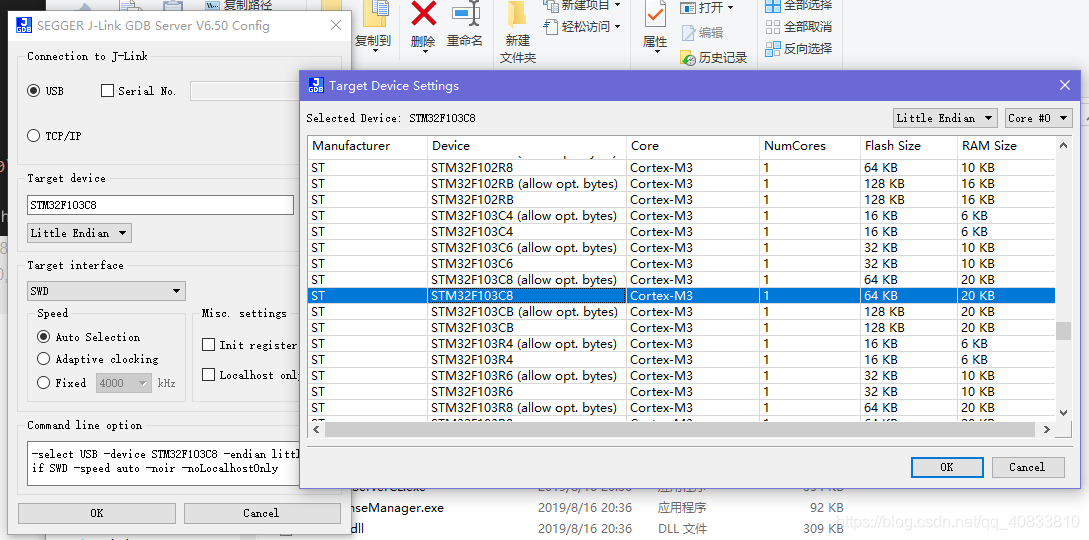
Task: Click OK in Target Device Settings dialog
Action: pyautogui.click(x=947, y=467)
